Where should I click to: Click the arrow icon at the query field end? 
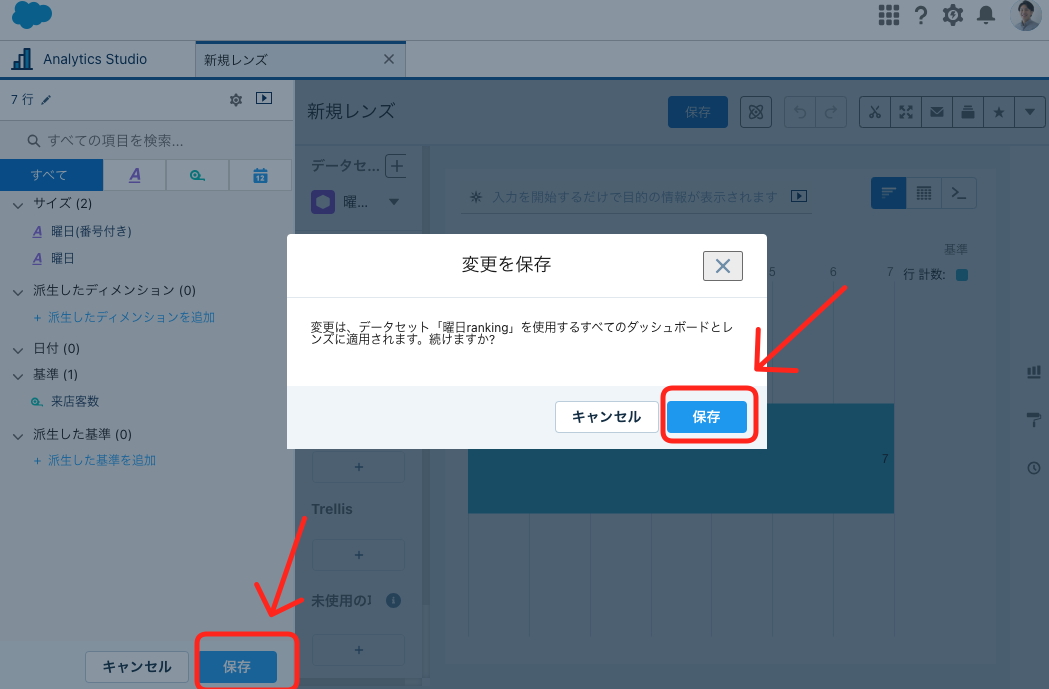(799, 196)
